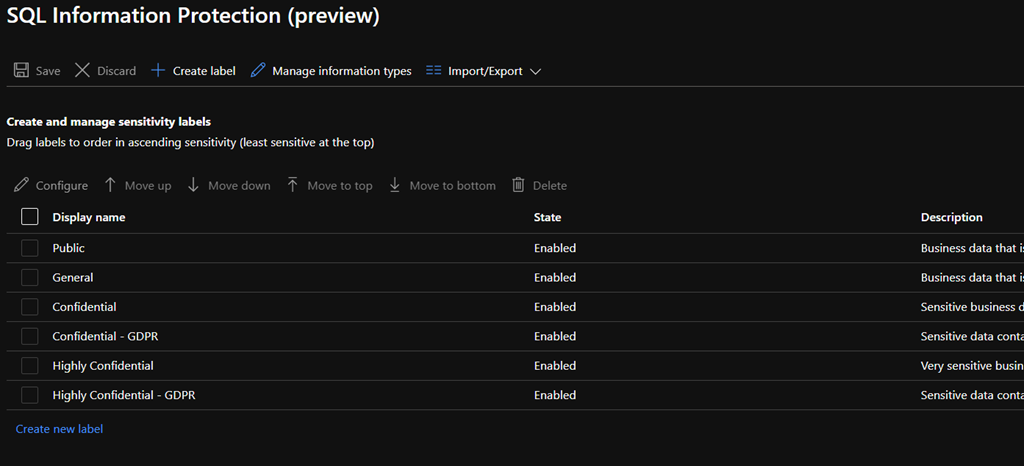Image resolution: width=1024 pixels, height=466 pixels.
Task: Click the Configure pencil icon
Action: pyautogui.click(x=21, y=185)
